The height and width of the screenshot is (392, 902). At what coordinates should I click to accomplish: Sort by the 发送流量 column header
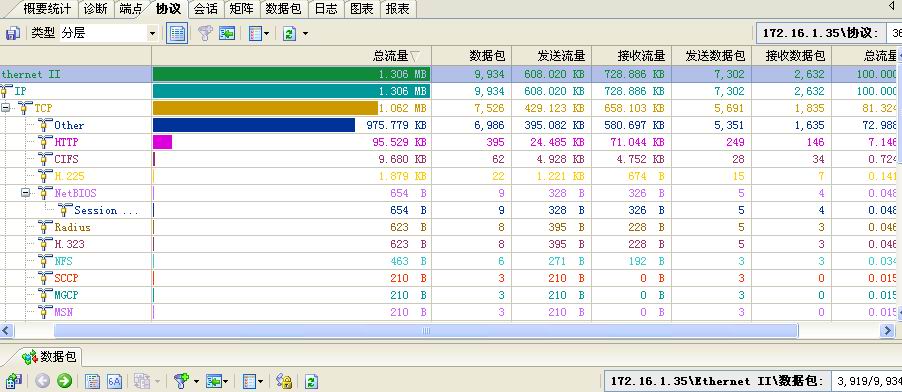[551, 56]
